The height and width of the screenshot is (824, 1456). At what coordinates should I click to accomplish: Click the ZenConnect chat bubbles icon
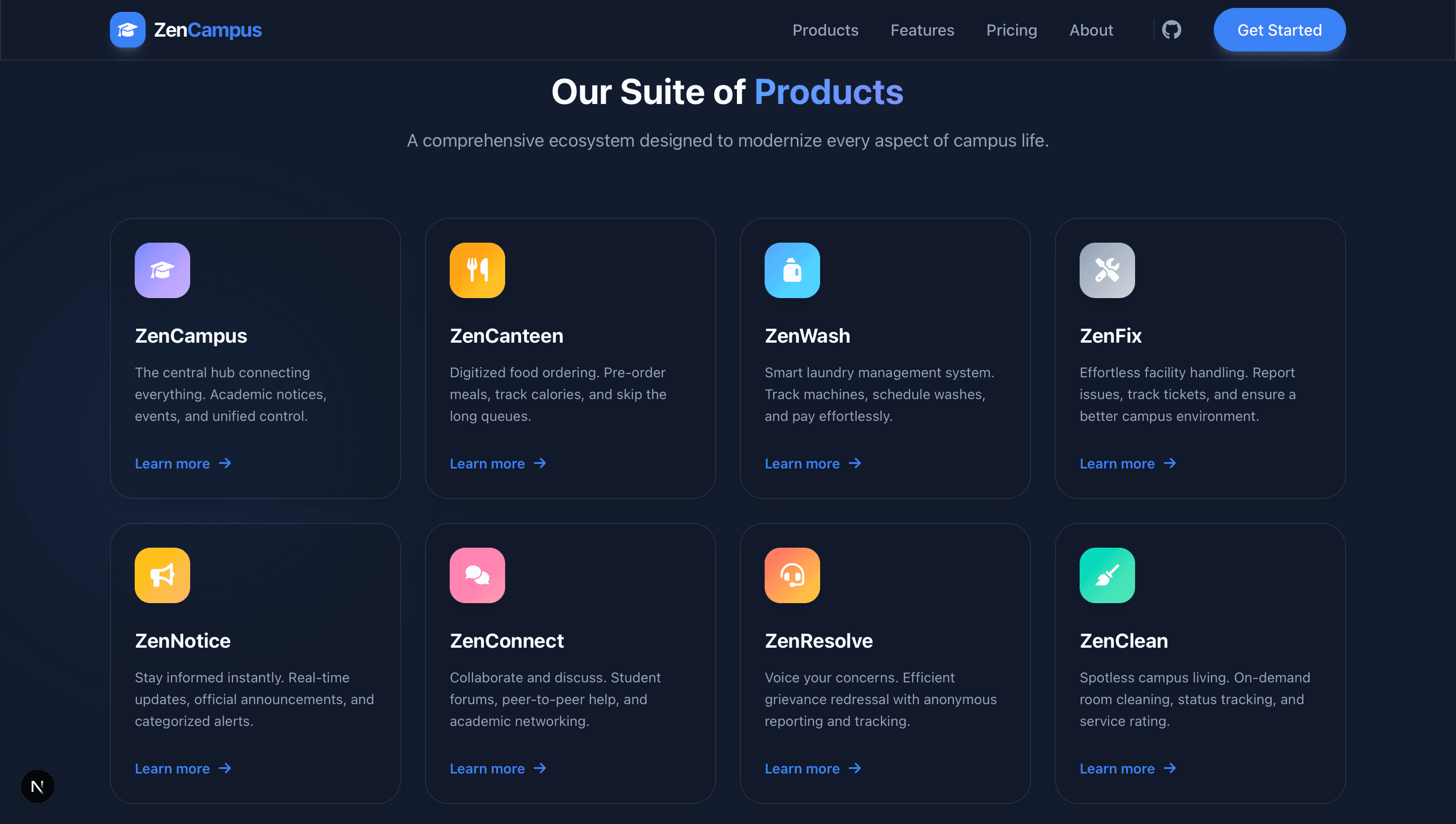pyautogui.click(x=477, y=575)
